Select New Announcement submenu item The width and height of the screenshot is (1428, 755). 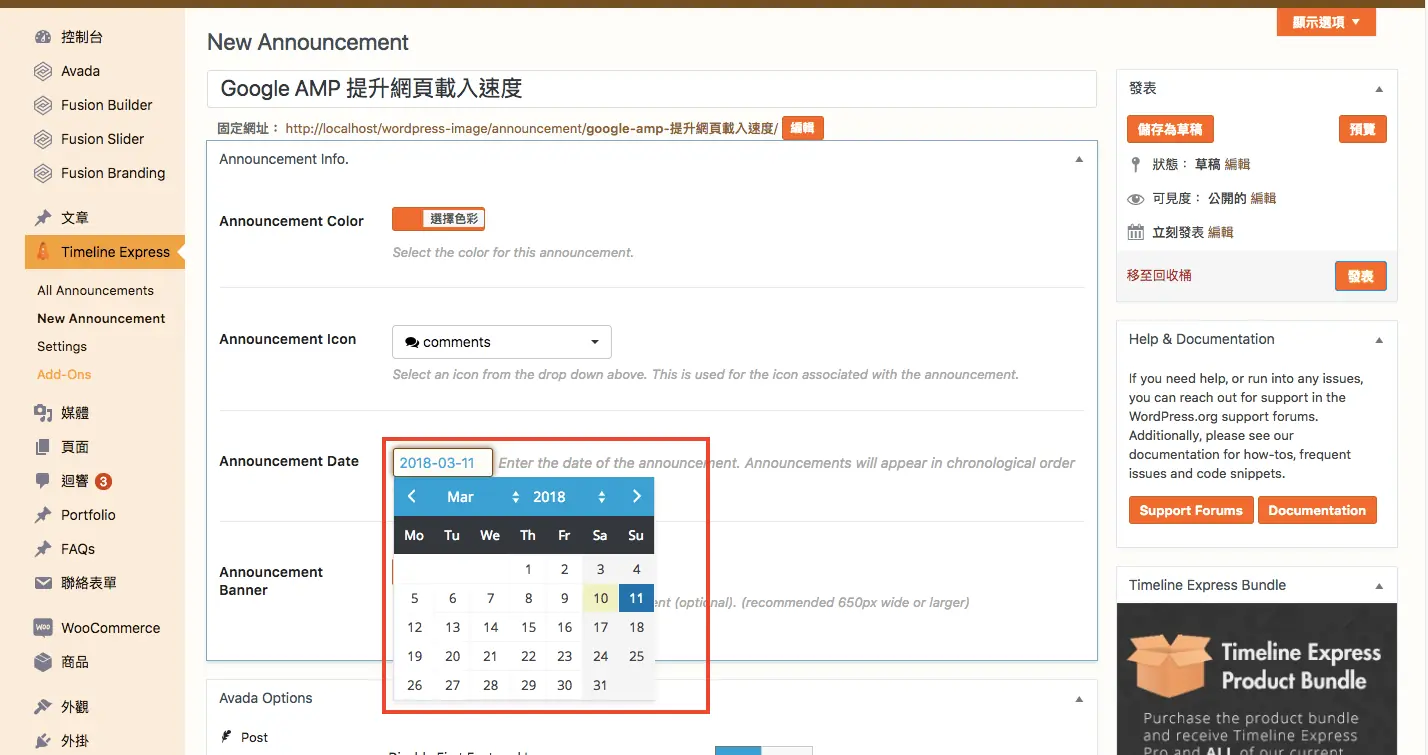pyautogui.click(x=101, y=319)
